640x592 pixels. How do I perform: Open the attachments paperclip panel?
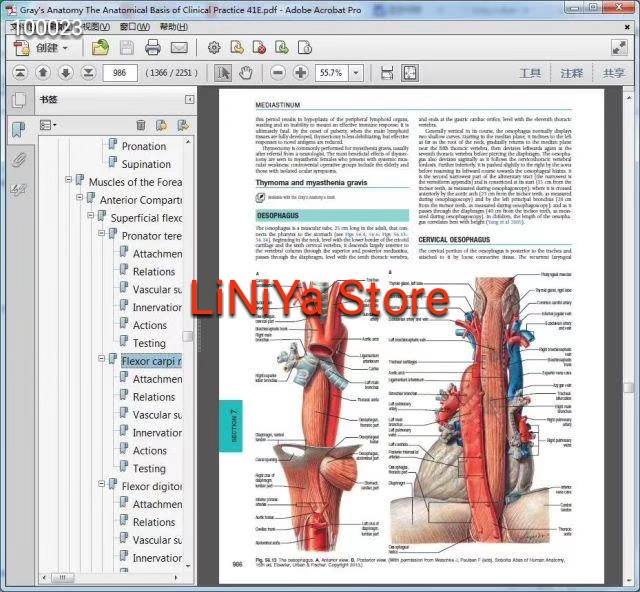[18, 160]
